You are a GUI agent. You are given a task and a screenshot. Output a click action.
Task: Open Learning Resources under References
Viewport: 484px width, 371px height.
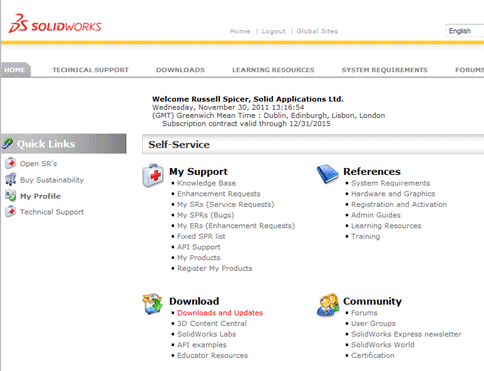[x=386, y=226]
